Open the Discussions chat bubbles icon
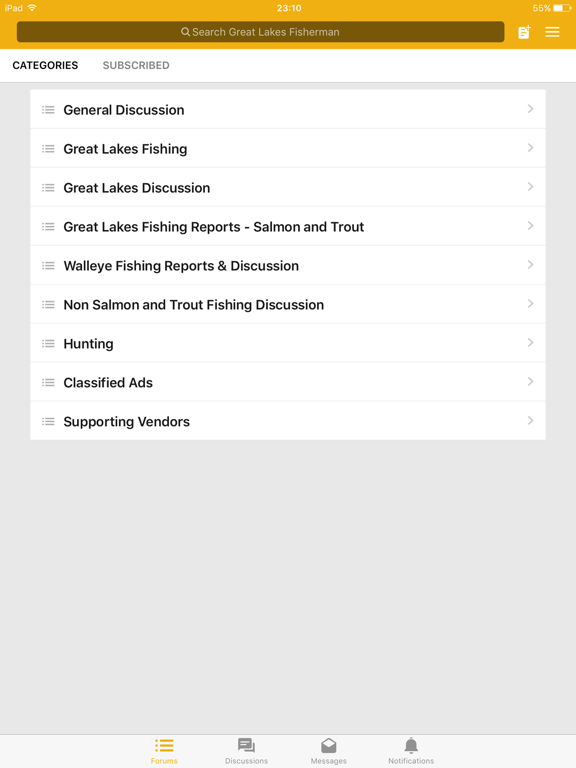 (x=246, y=745)
